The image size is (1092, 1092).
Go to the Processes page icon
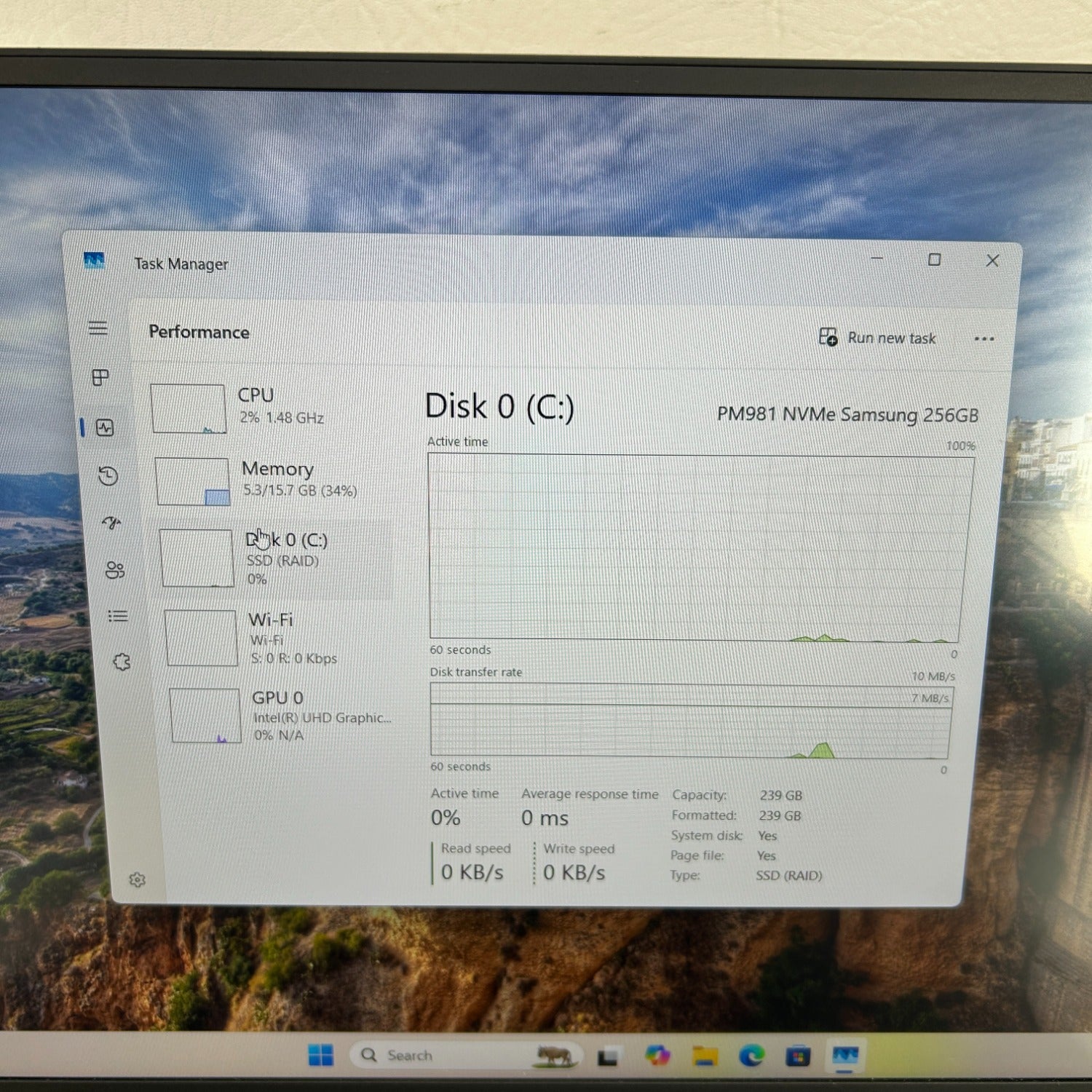100,376
